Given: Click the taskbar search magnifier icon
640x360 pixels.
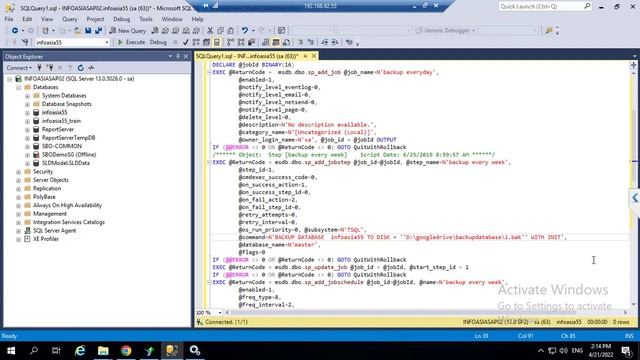Looking at the screenshot, I should click(34, 351).
